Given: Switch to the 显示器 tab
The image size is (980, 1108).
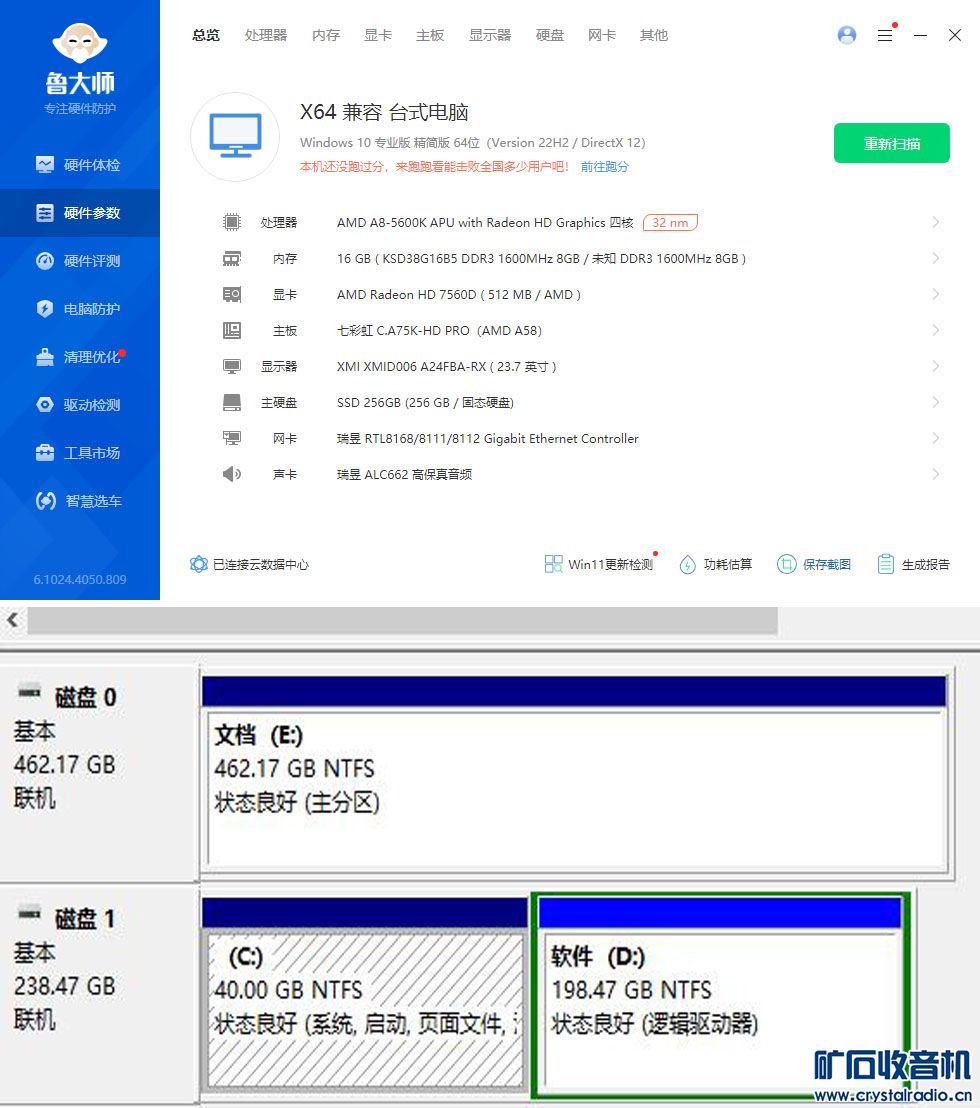Looking at the screenshot, I should tap(490, 35).
